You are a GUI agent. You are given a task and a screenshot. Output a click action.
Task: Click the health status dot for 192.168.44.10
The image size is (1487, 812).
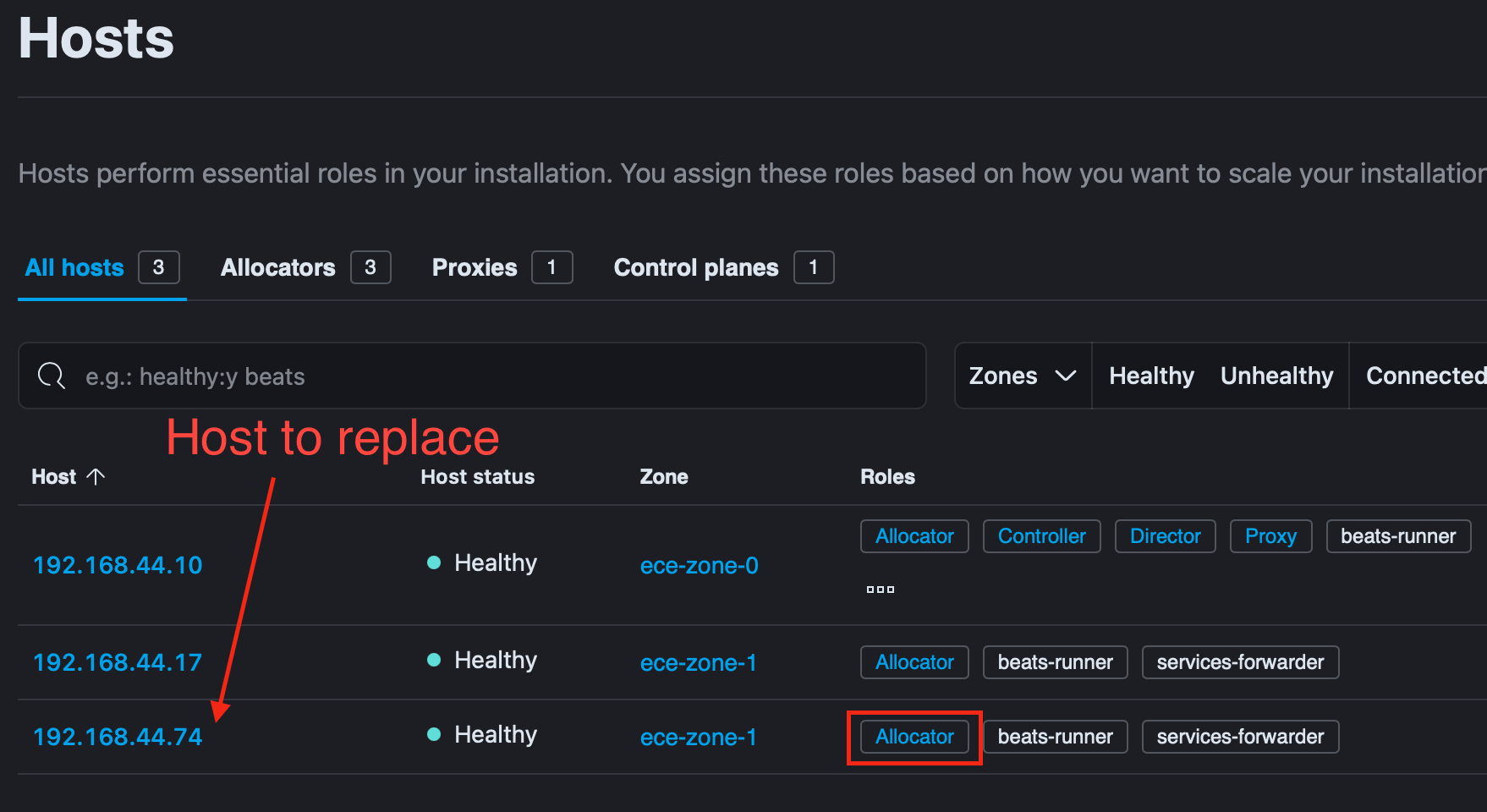[x=434, y=562]
